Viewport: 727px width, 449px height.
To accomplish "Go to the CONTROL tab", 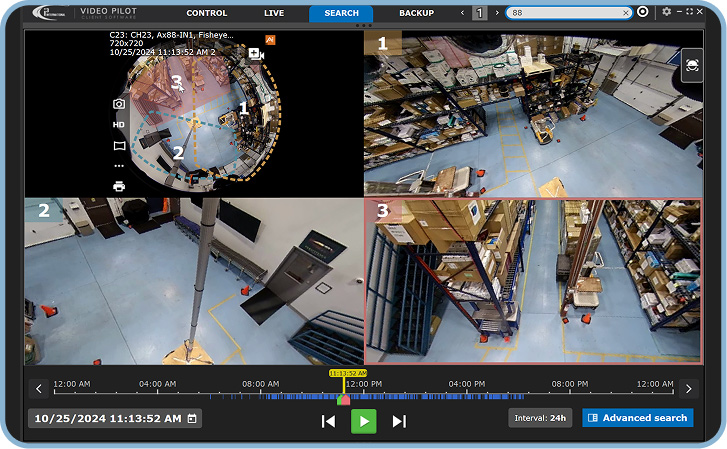I will (207, 13).
